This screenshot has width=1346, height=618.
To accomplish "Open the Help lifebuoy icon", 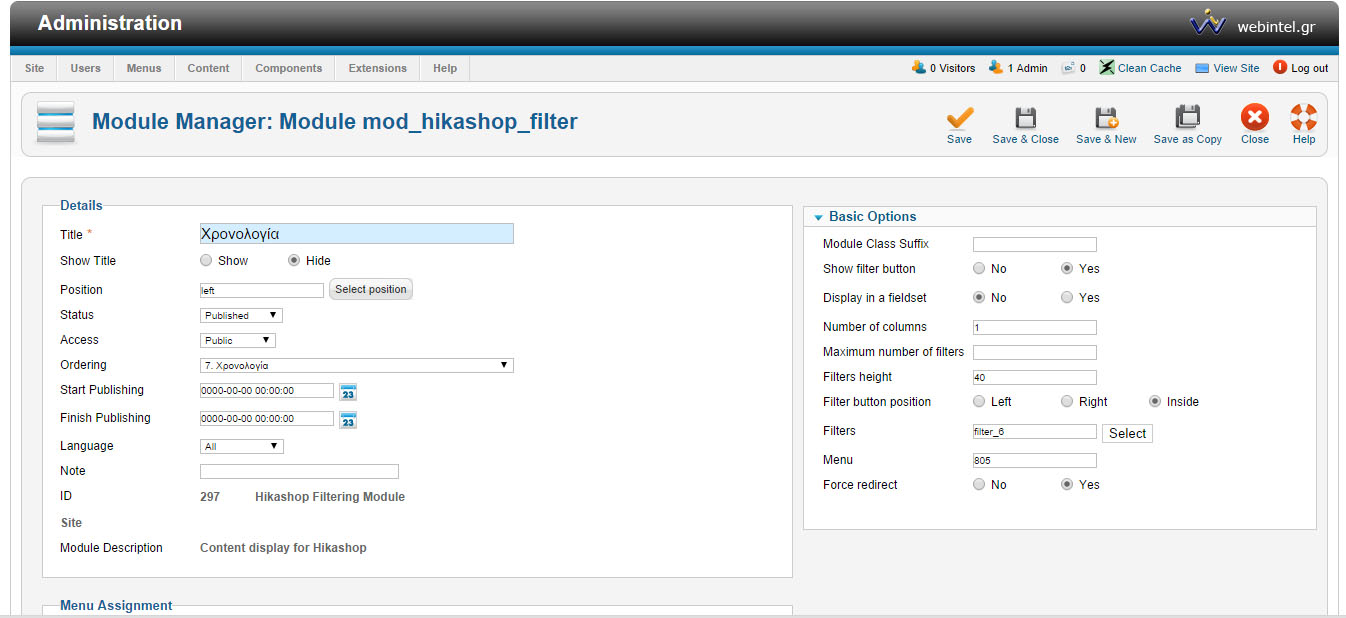I will pyautogui.click(x=1304, y=118).
